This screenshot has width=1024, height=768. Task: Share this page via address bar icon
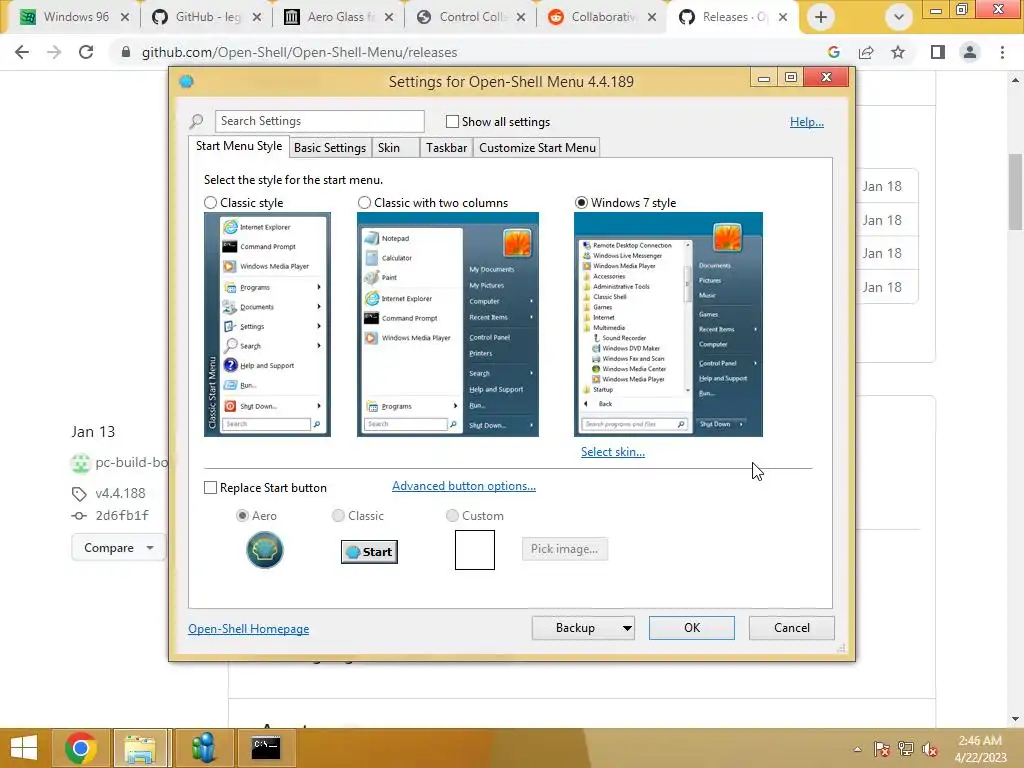coord(866,52)
